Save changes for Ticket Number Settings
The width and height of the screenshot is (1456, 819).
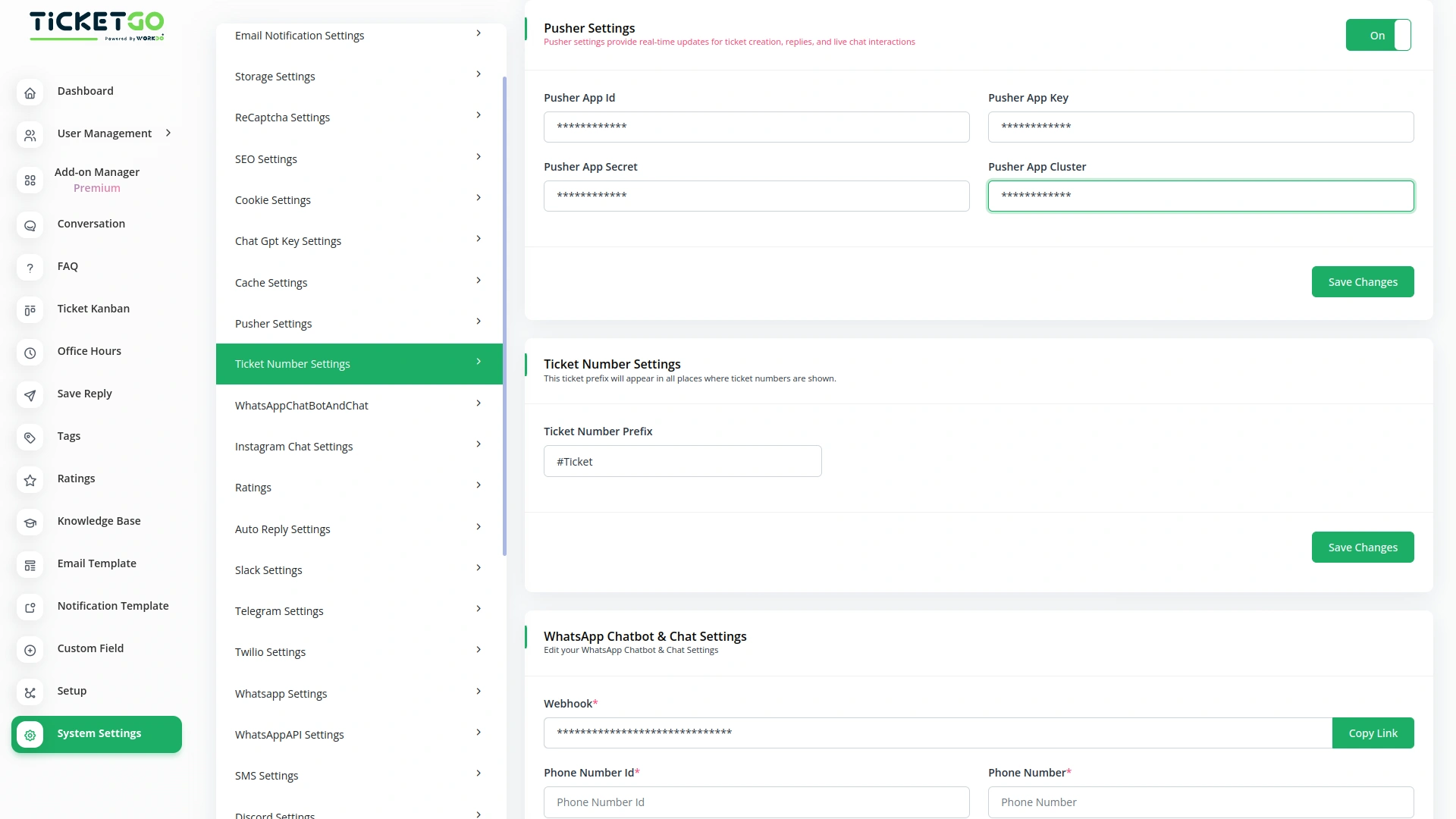pos(1362,547)
